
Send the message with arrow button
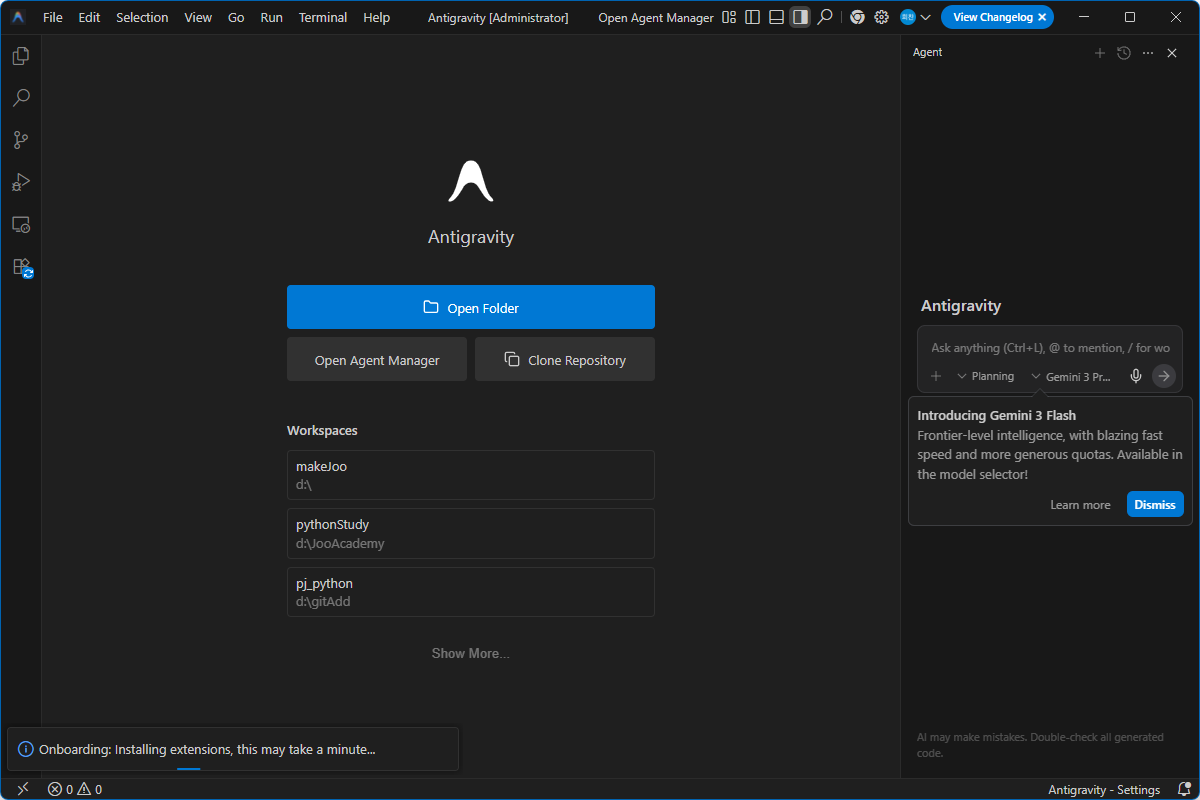coord(1164,376)
